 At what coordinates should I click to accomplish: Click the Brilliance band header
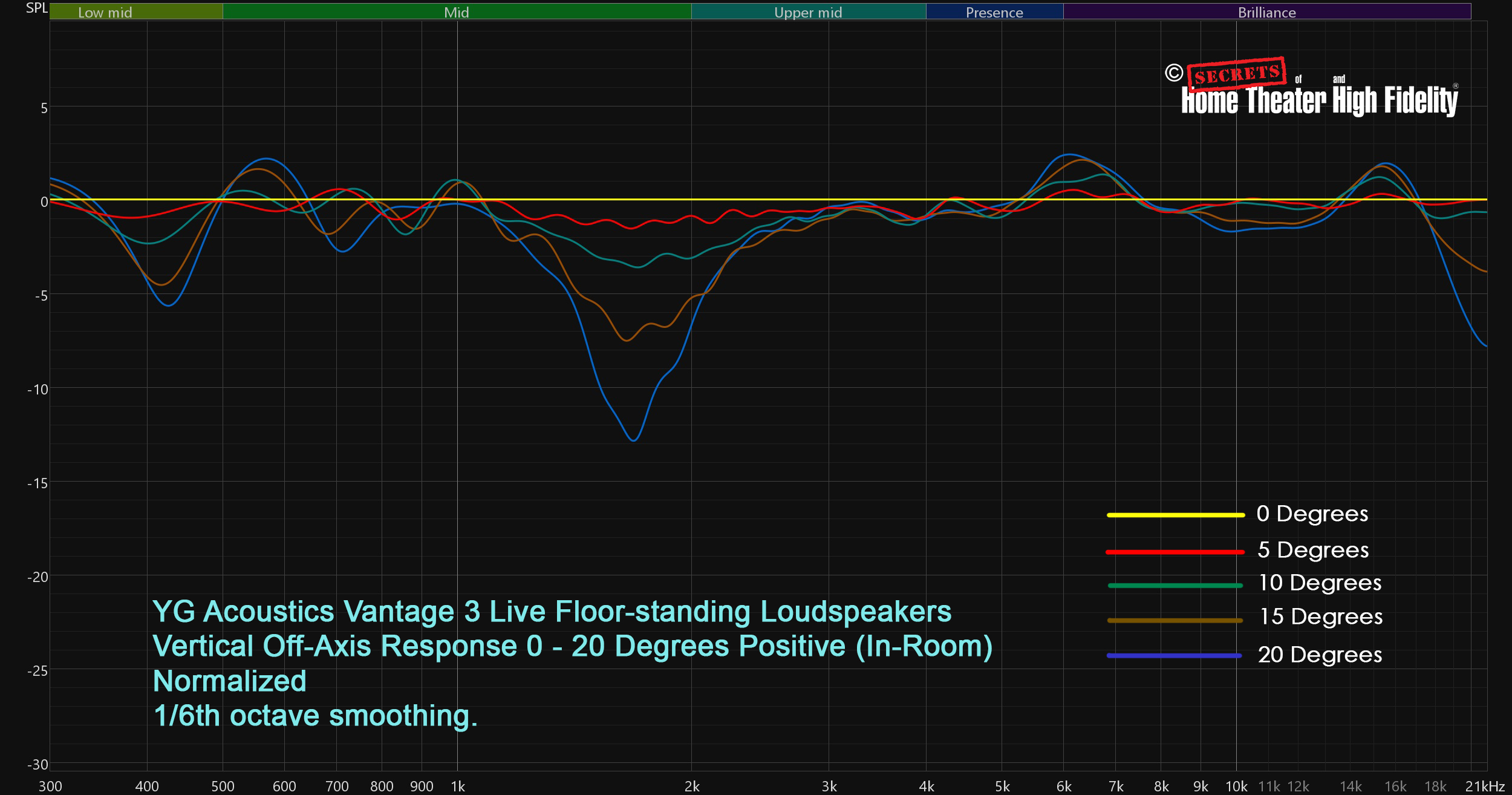tap(1266, 11)
